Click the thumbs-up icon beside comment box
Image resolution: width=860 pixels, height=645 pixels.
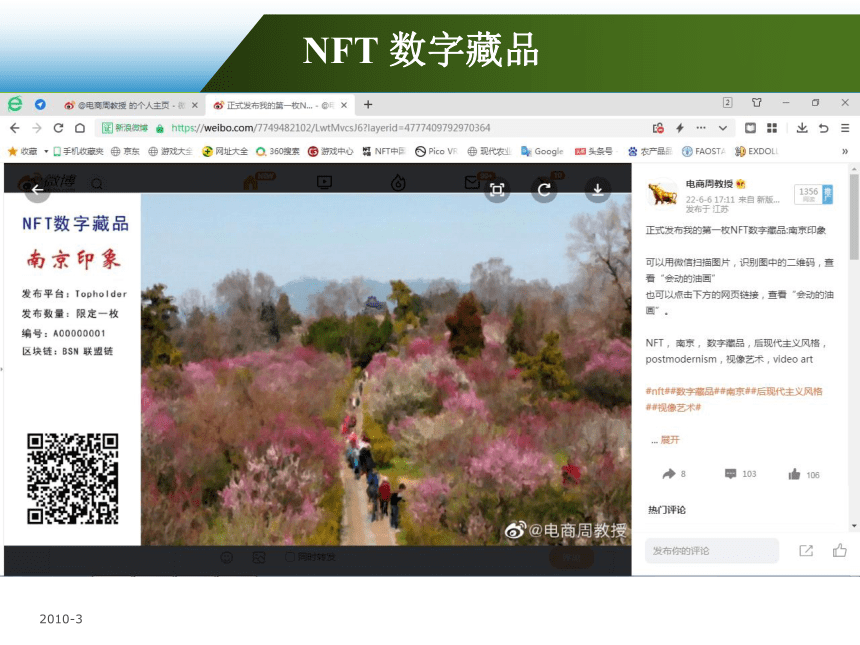pyautogui.click(x=840, y=550)
